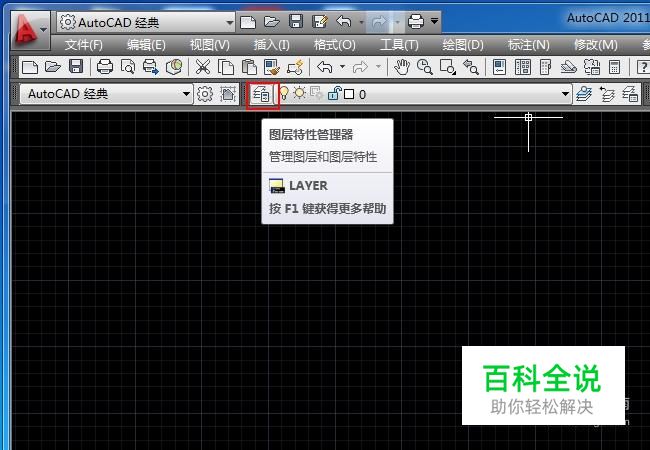Open the 文件(F) menu
Screen dimensions: 650x450
pos(83,45)
